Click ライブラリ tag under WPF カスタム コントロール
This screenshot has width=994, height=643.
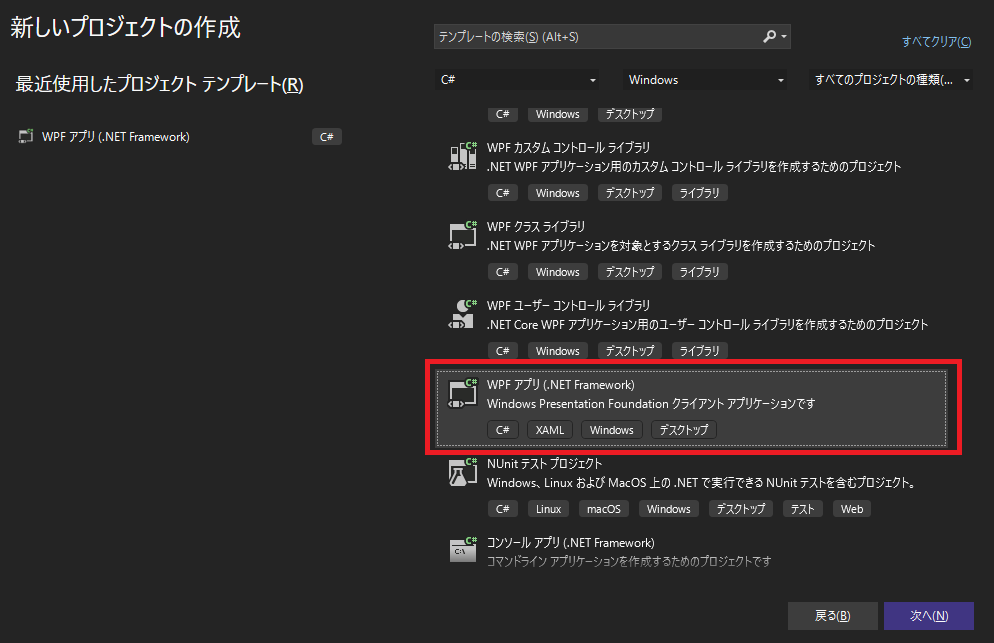pos(699,193)
